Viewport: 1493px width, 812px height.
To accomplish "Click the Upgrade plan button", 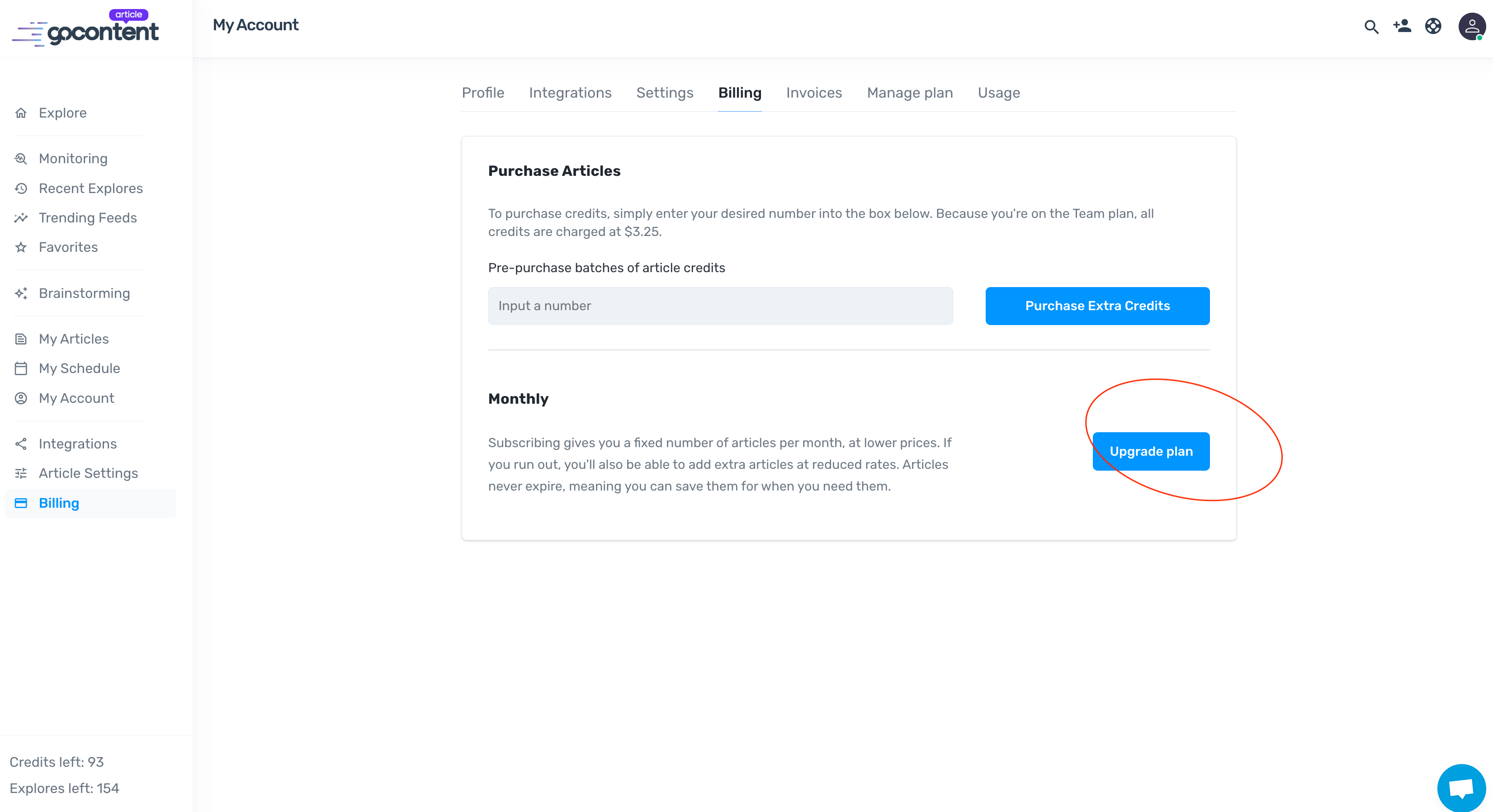I will 1150,452.
